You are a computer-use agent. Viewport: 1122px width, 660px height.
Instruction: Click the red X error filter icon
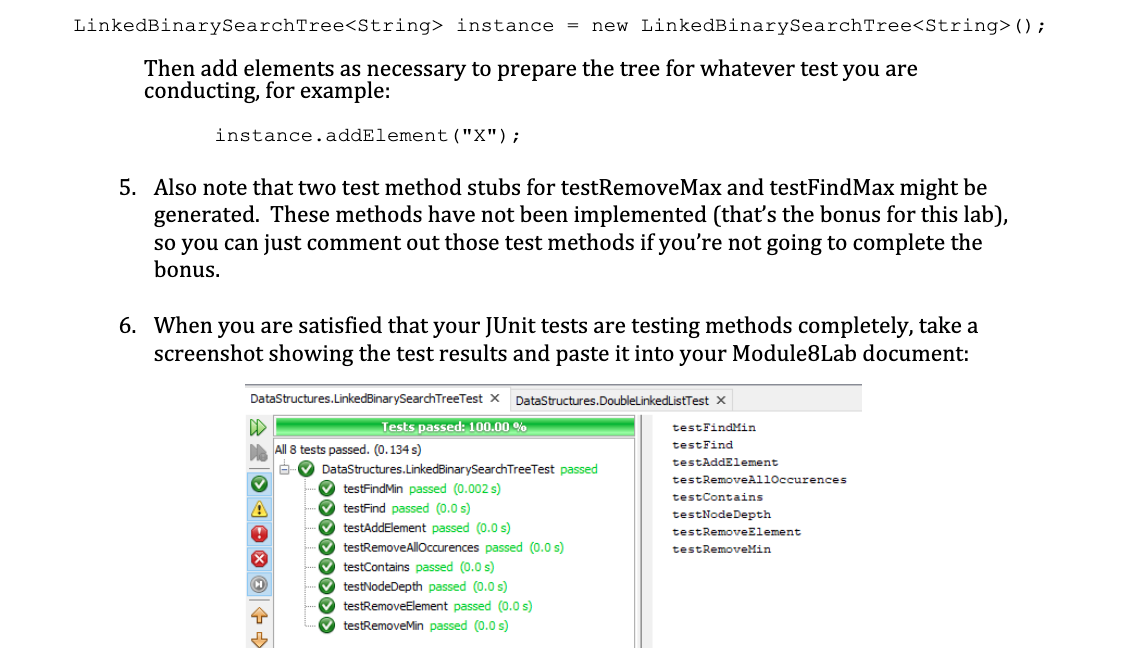[x=259, y=559]
